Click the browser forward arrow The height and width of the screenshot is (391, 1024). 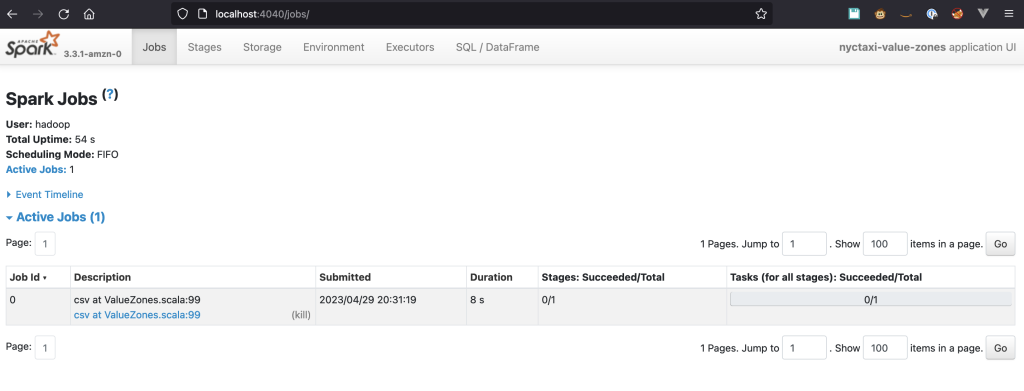pos(39,14)
